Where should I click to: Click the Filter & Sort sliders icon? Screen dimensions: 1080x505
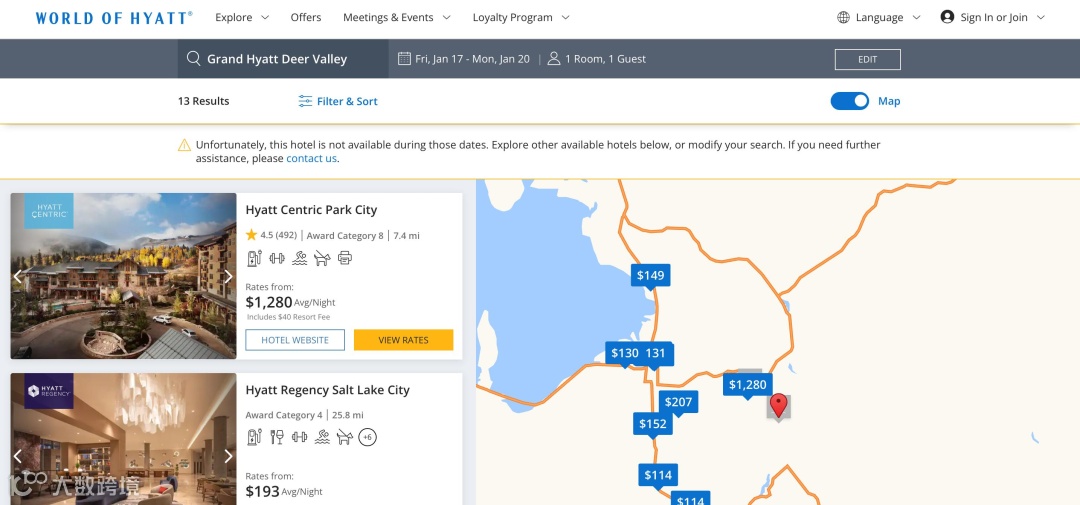tap(305, 101)
